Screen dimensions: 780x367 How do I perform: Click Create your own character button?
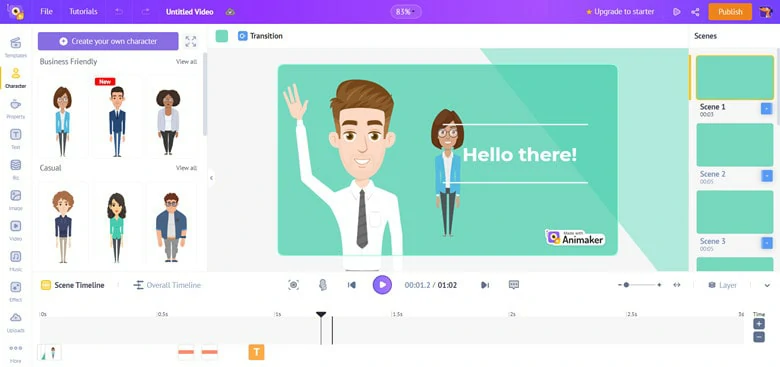tap(108, 41)
